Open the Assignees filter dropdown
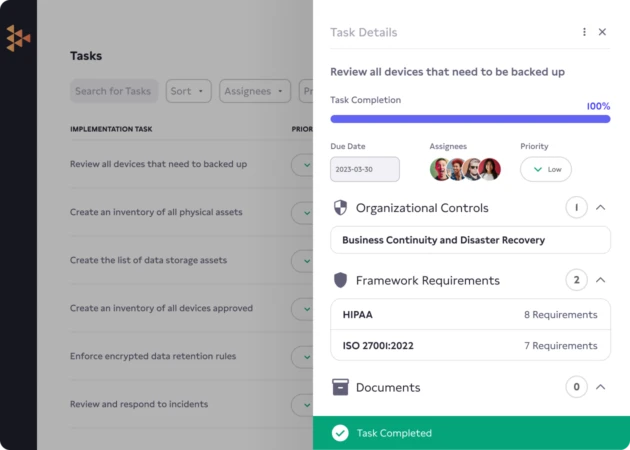The image size is (630, 450). pos(254,91)
